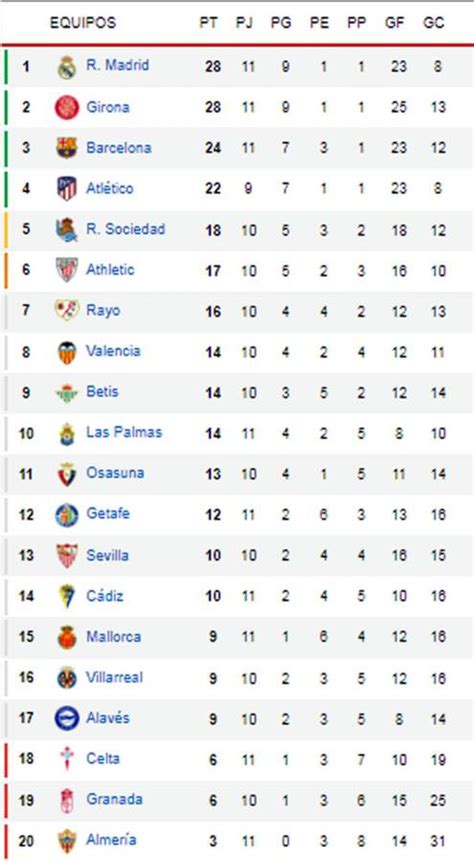Open the Granada team link

(114, 800)
